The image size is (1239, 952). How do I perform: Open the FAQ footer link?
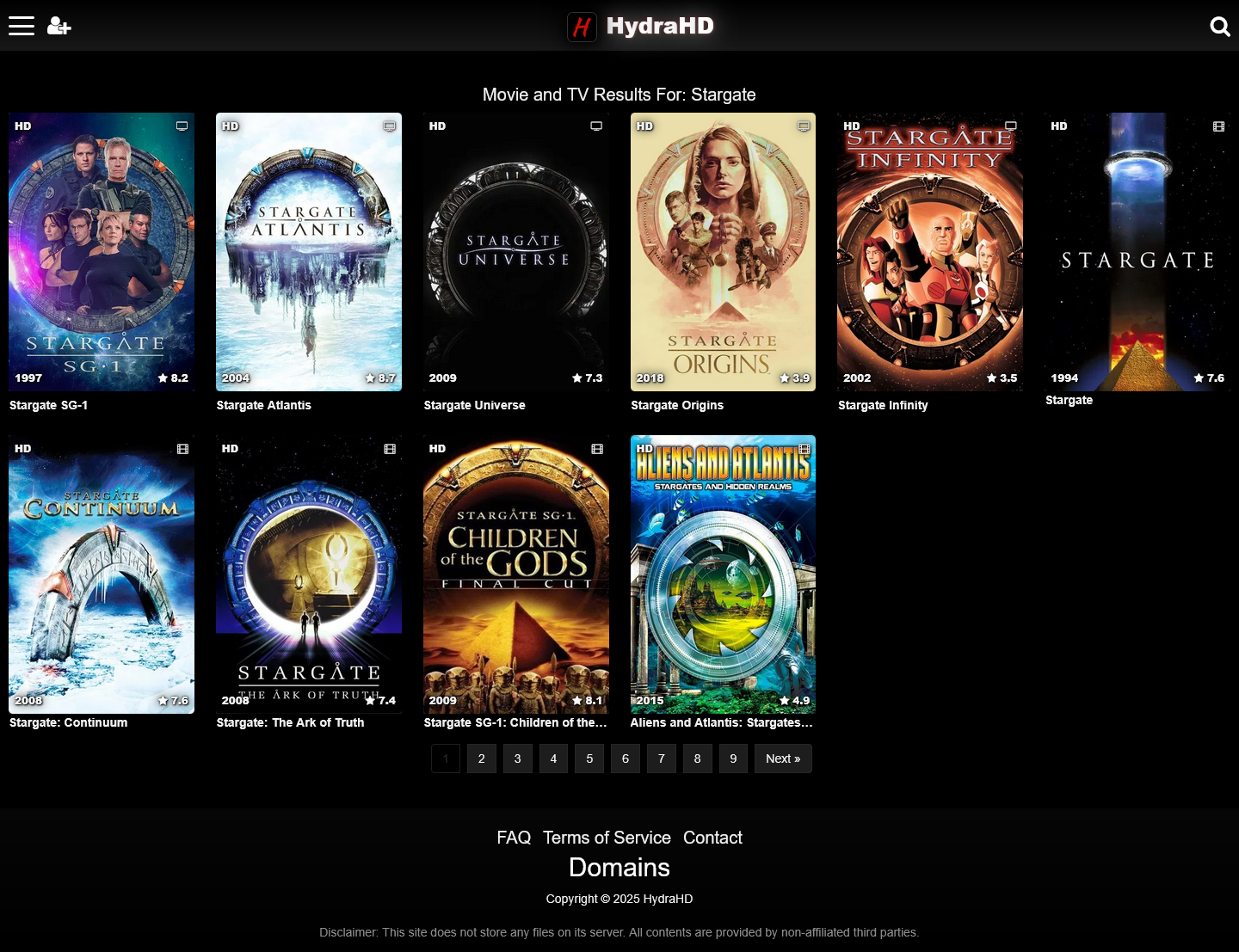click(x=514, y=838)
